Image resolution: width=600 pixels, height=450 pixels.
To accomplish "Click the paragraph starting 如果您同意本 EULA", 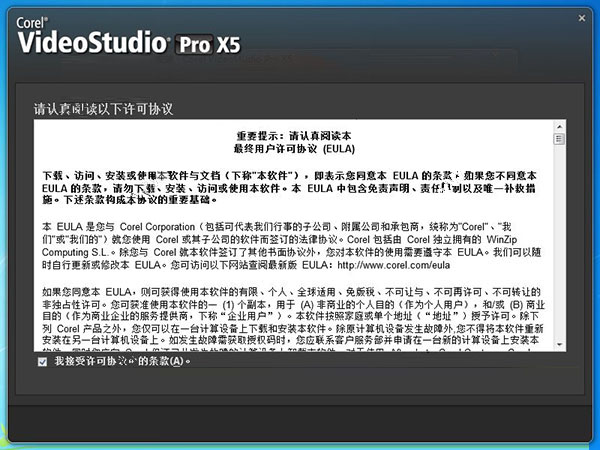I will click(293, 316).
